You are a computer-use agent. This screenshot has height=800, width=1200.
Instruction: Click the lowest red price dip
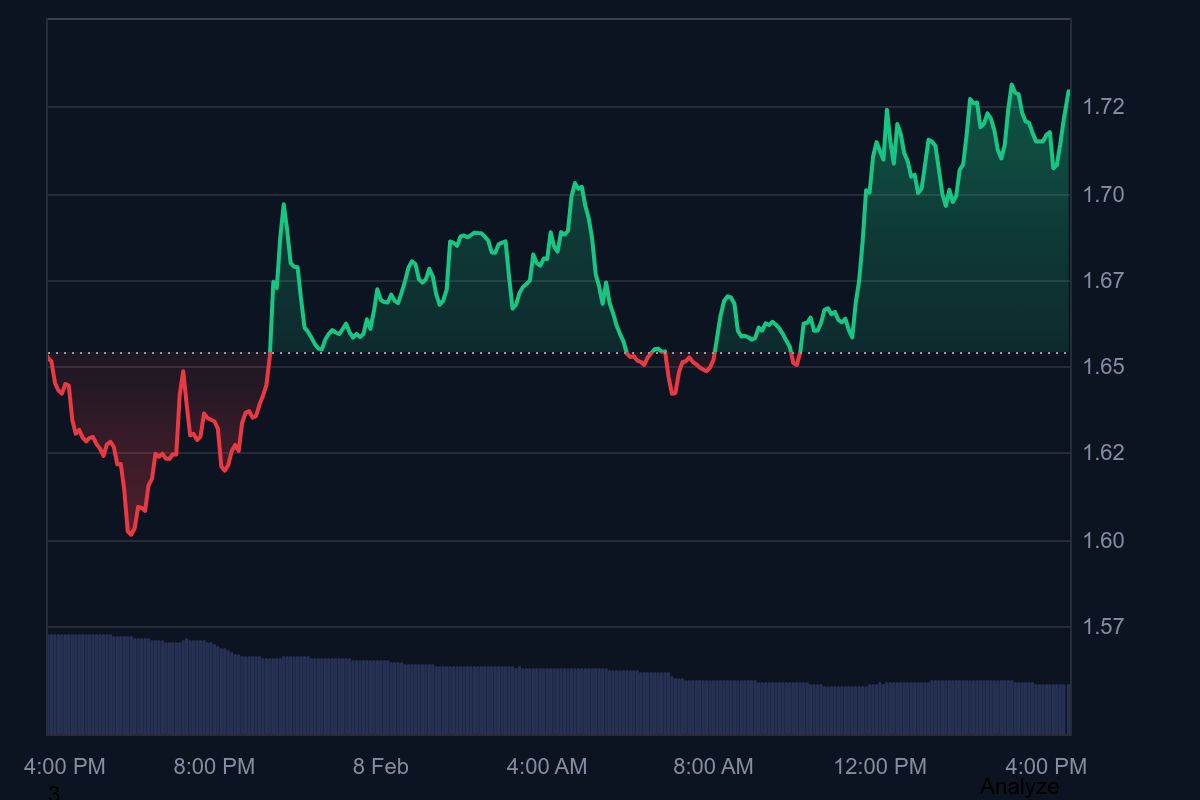130,535
